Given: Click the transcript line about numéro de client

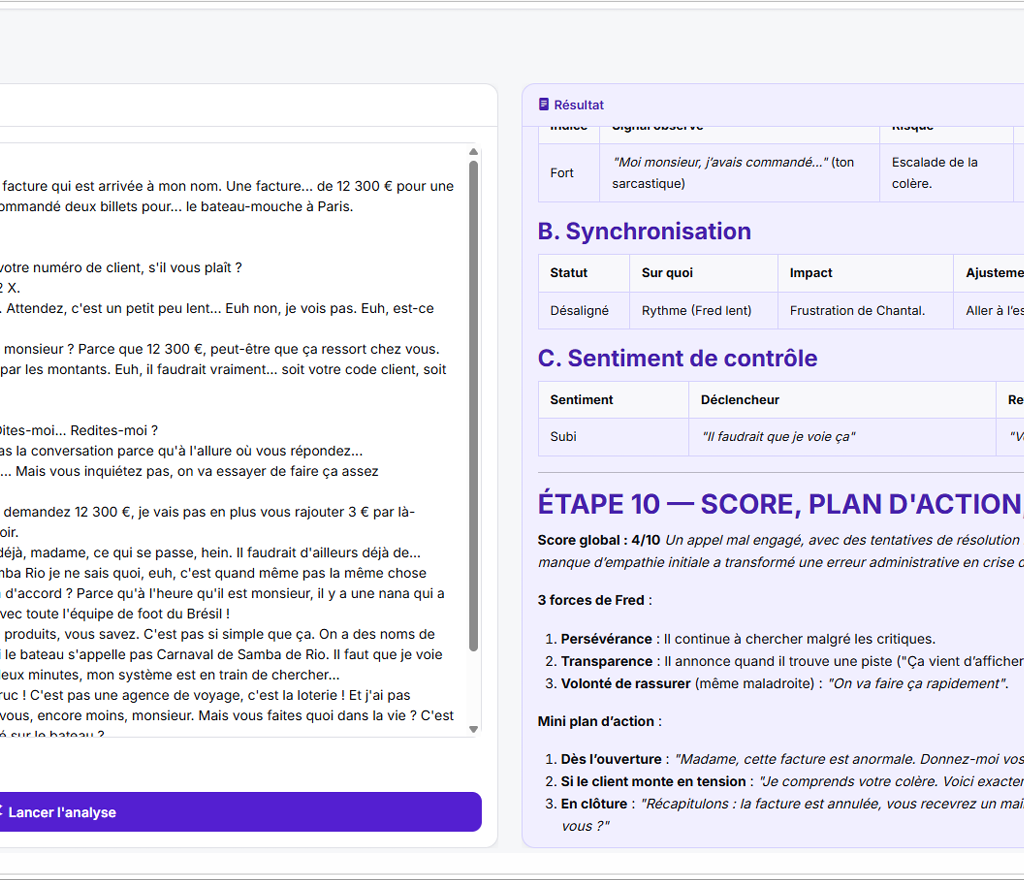Looking at the screenshot, I should 121,268.
